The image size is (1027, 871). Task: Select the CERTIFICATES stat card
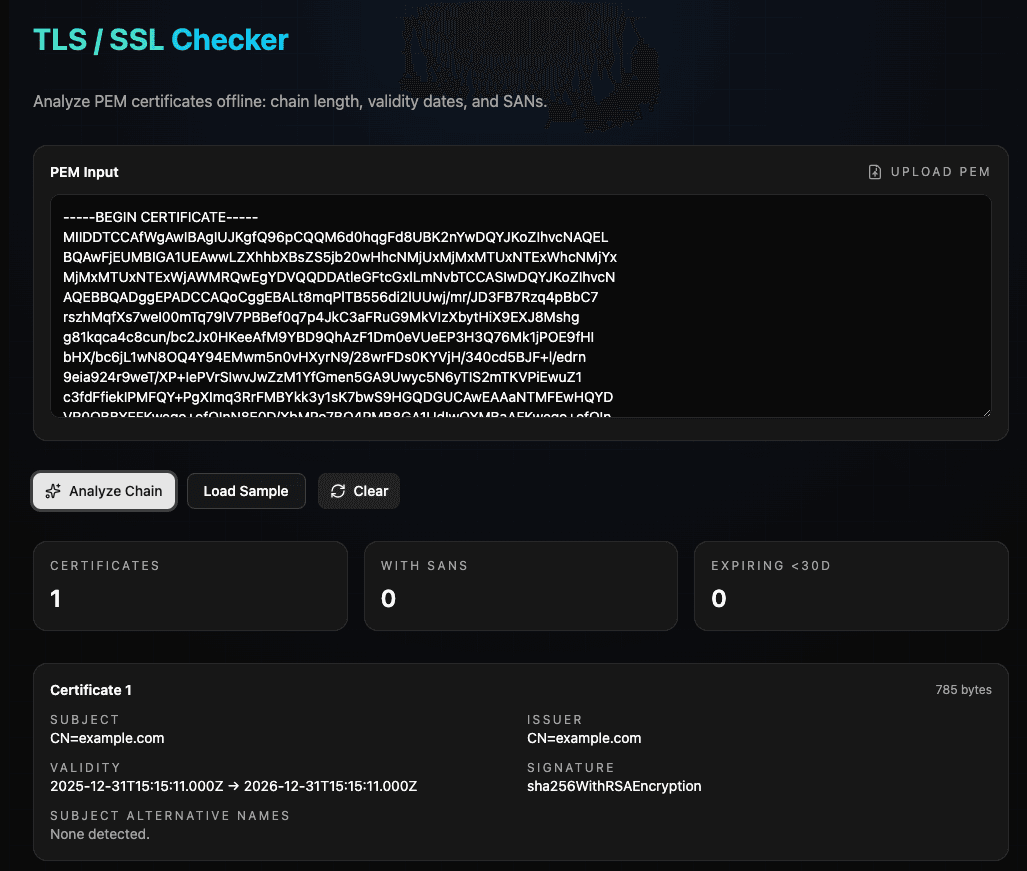pos(190,585)
